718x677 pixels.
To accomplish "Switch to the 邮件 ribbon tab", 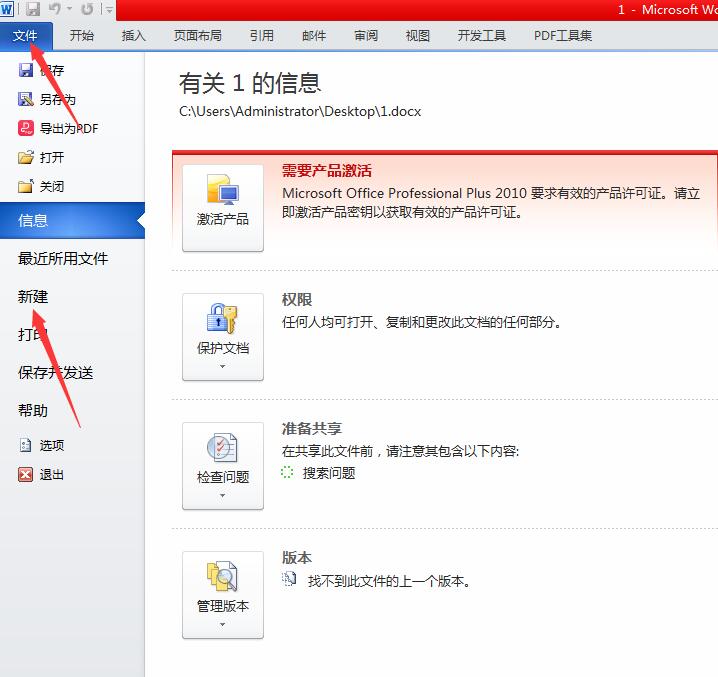I will pos(314,36).
